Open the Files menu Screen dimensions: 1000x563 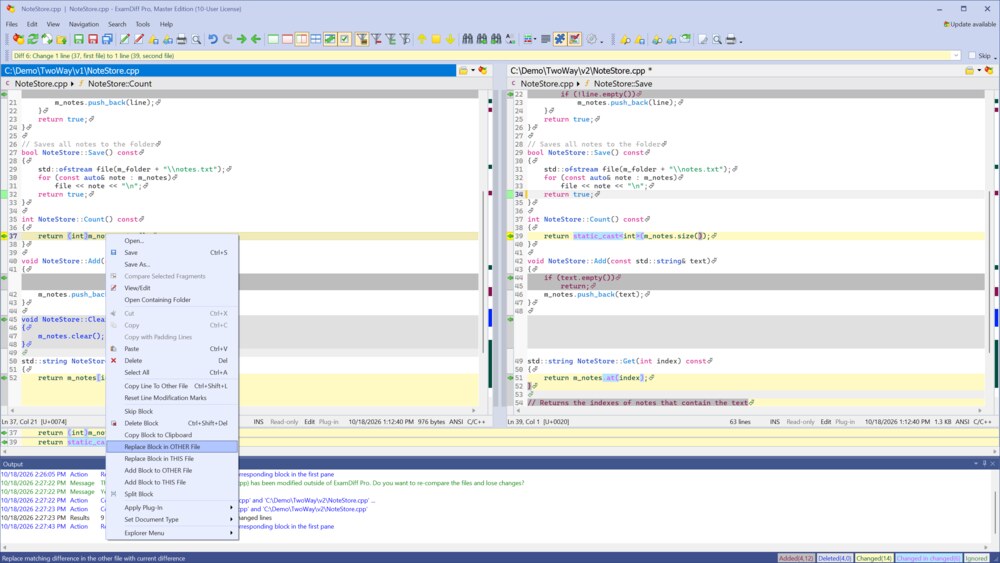click(x=11, y=24)
